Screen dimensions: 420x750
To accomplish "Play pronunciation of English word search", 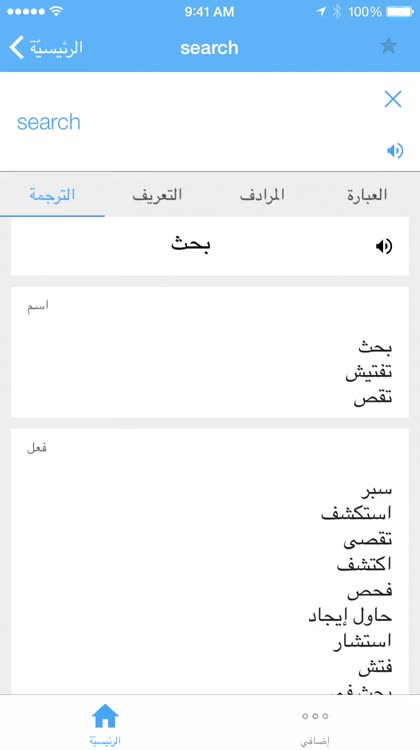I will [x=395, y=151].
